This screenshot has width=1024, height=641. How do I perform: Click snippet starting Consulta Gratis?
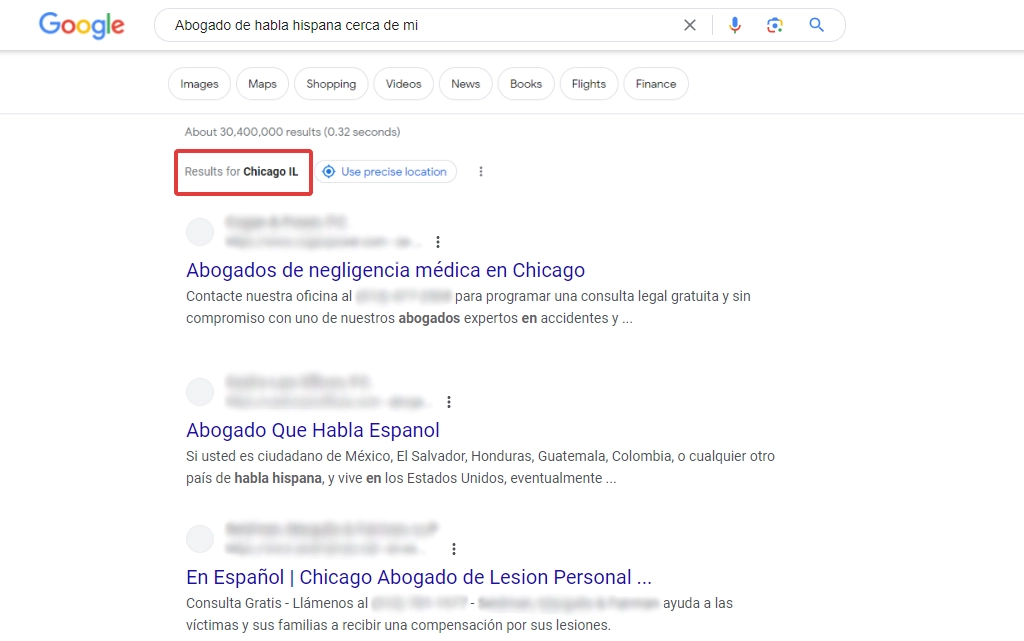pos(459,614)
